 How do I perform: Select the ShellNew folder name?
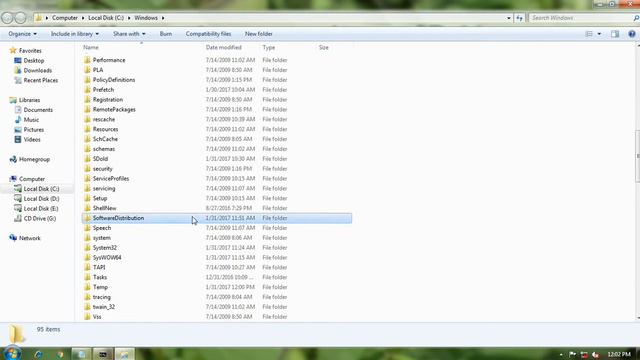coord(104,208)
